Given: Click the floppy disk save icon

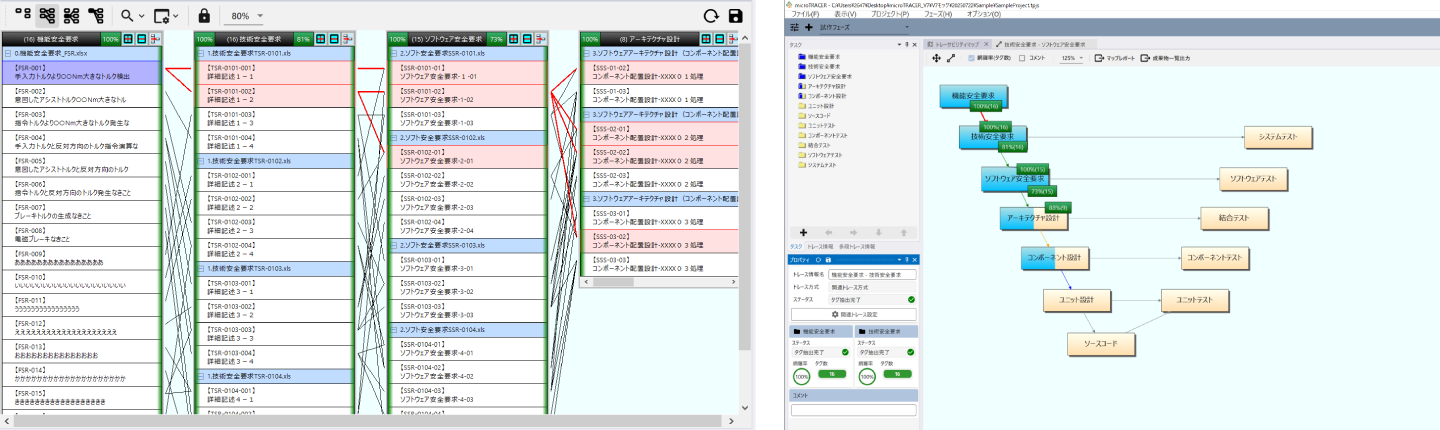Looking at the screenshot, I should click(x=737, y=16).
